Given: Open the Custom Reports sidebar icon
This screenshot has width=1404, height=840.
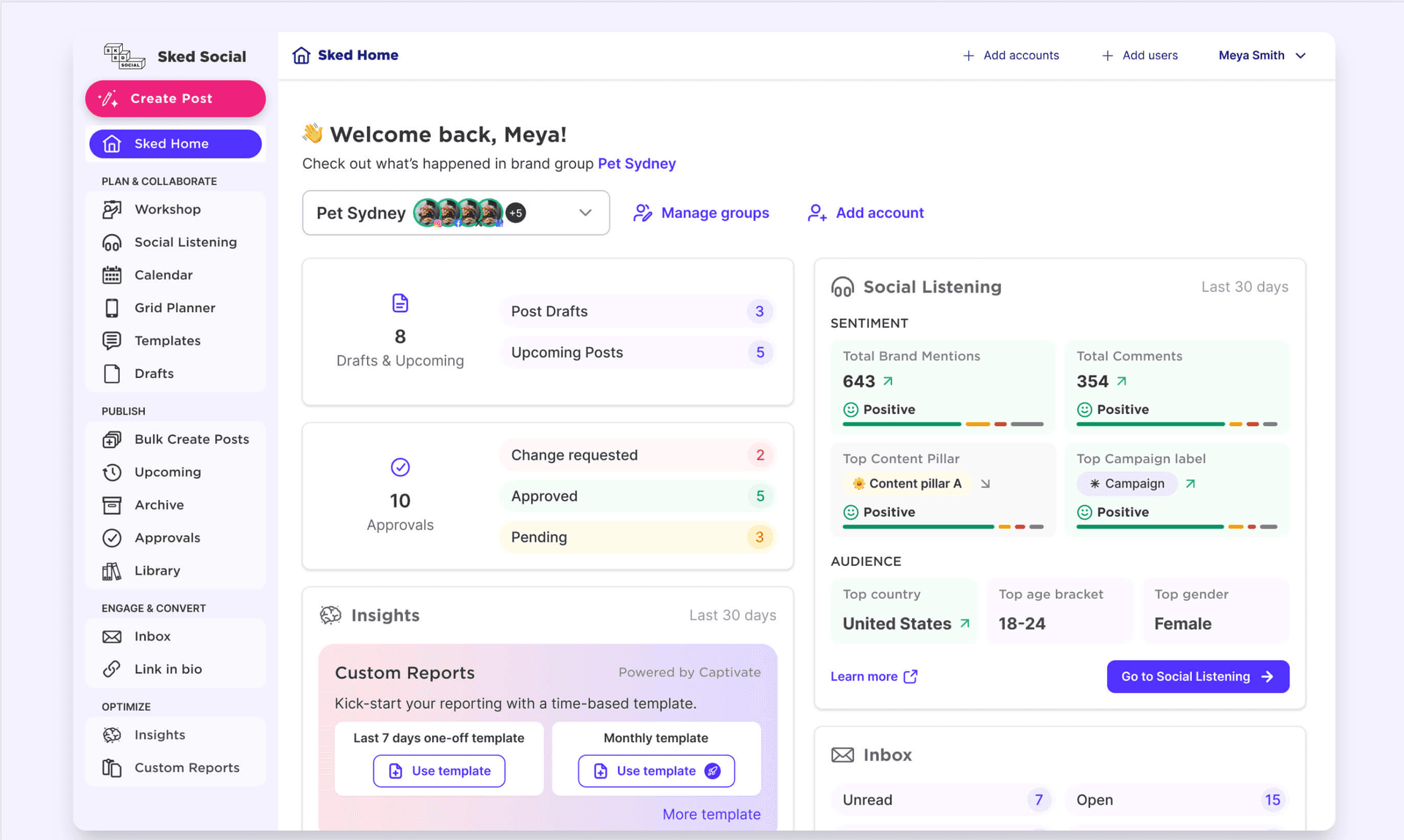Looking at the screenshot, I should (112, 768).
